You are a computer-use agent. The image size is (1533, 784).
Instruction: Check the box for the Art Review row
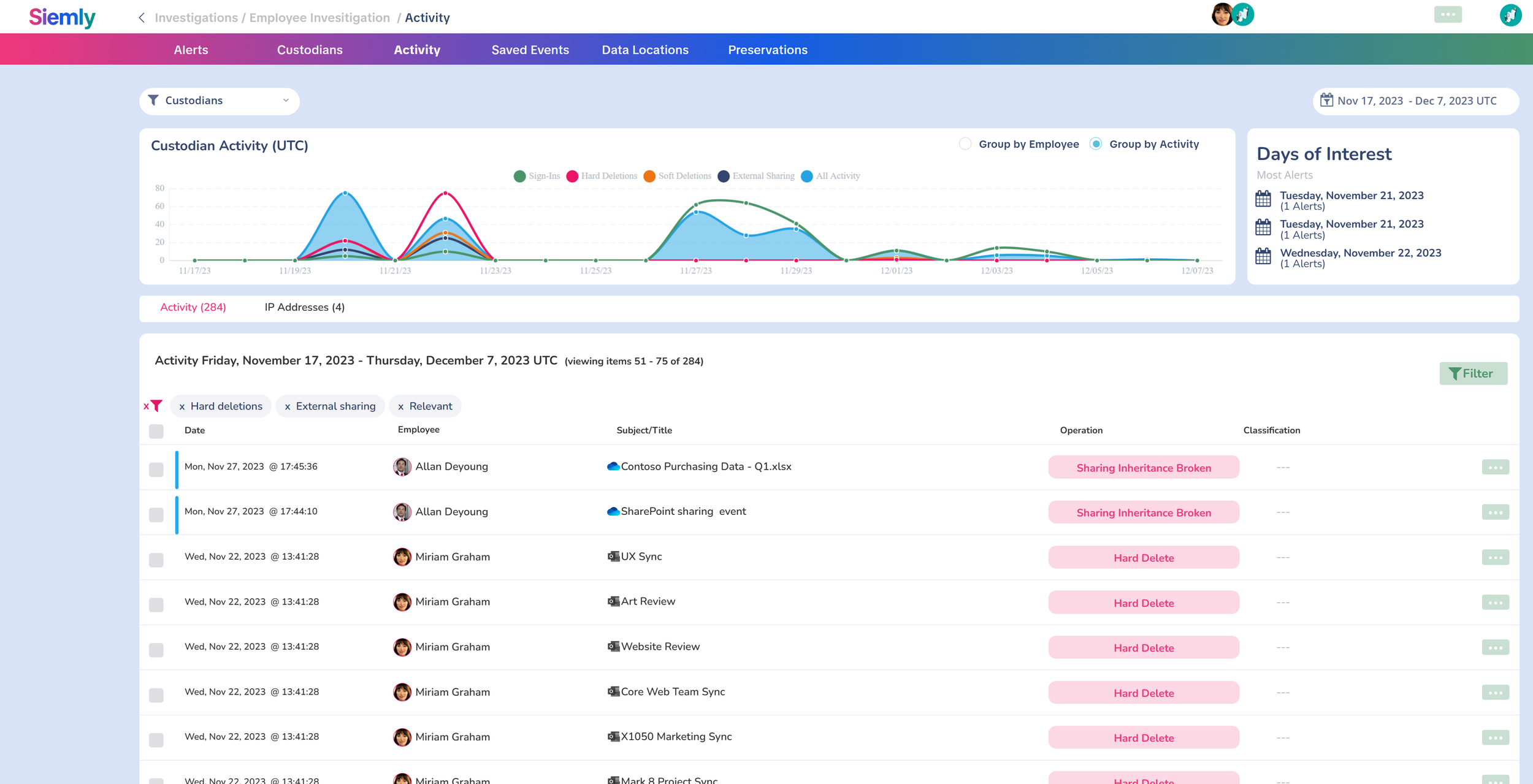pyautogui.click(x=156, y=604)
